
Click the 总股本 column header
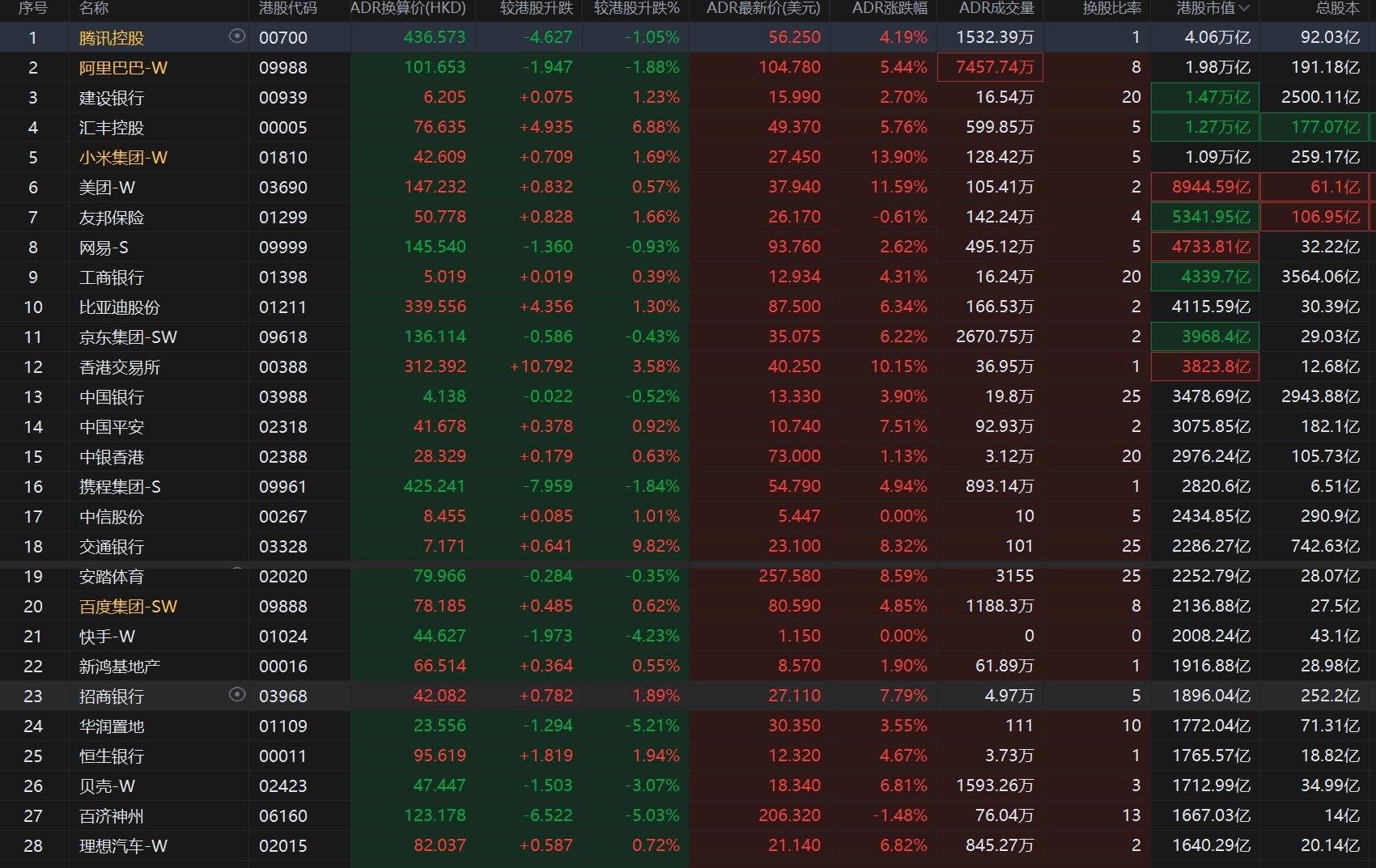coord(1337,8)
